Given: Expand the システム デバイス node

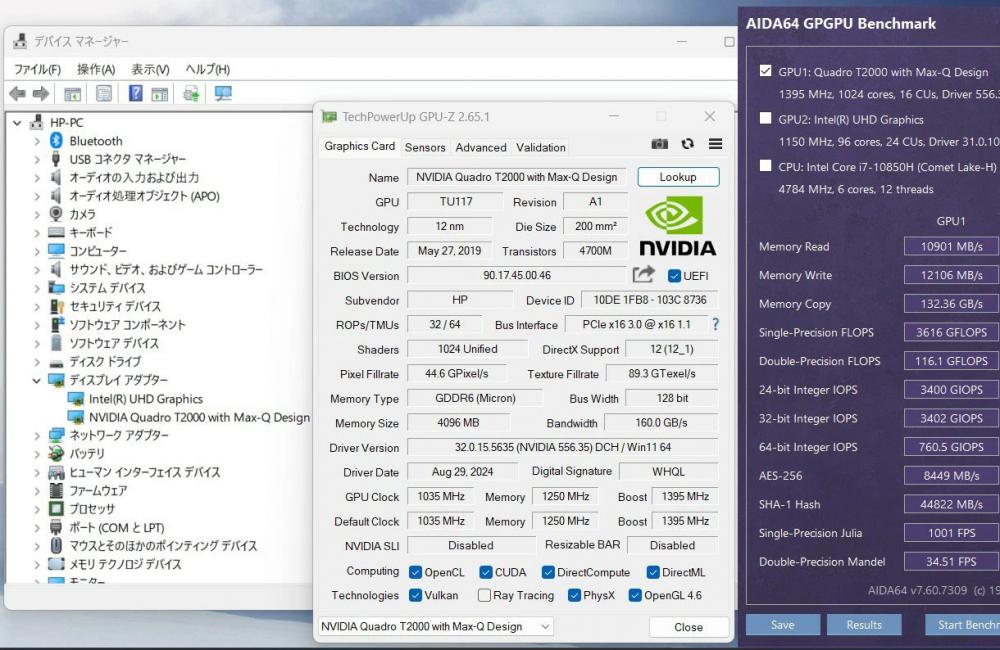Looking at the screenshot, I should coord(37,288).
